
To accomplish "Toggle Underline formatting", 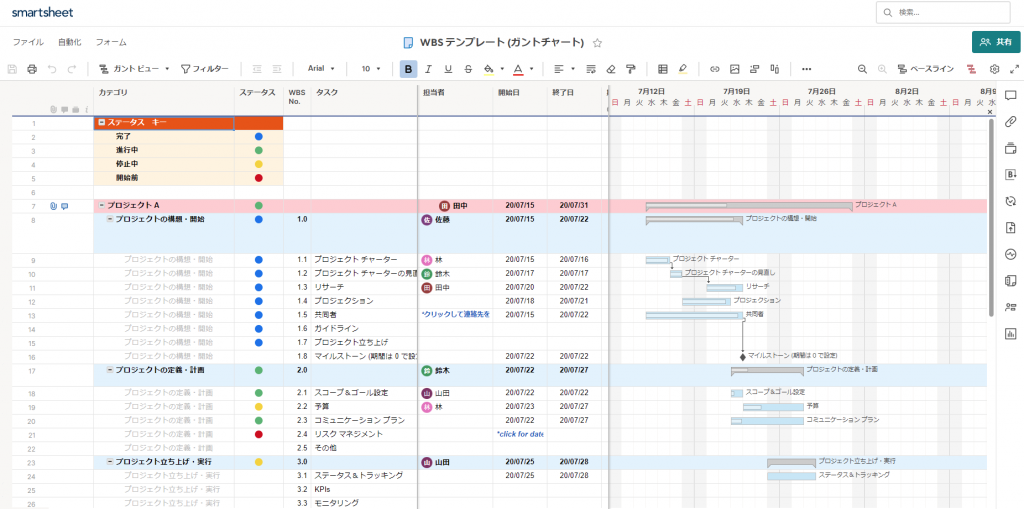I will click(x=448, y=69).
